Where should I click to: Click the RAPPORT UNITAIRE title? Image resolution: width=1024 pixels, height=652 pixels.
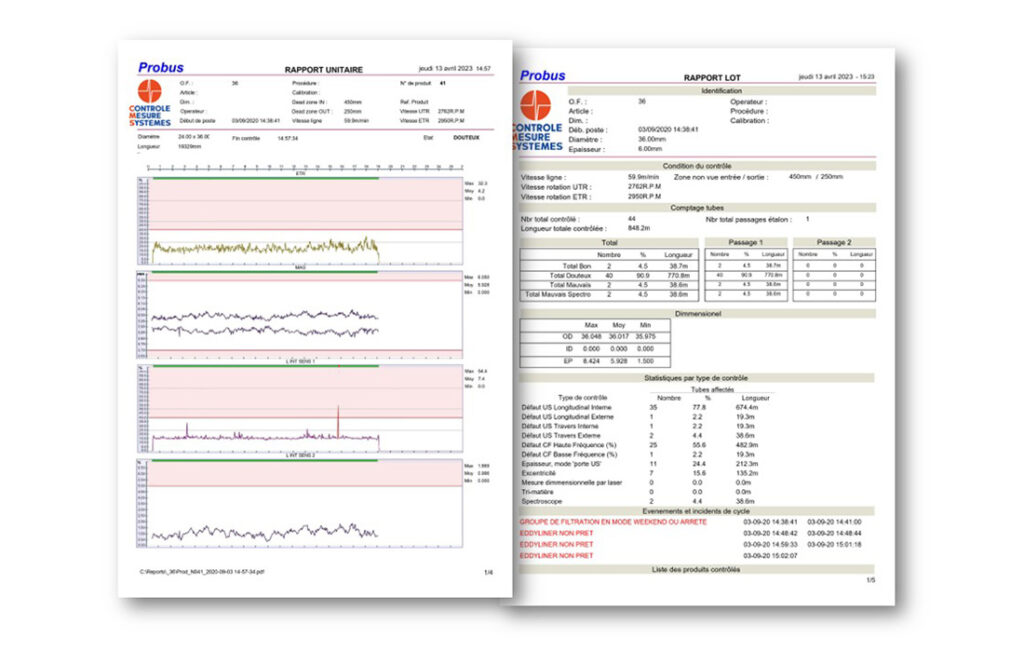(323, 70)
